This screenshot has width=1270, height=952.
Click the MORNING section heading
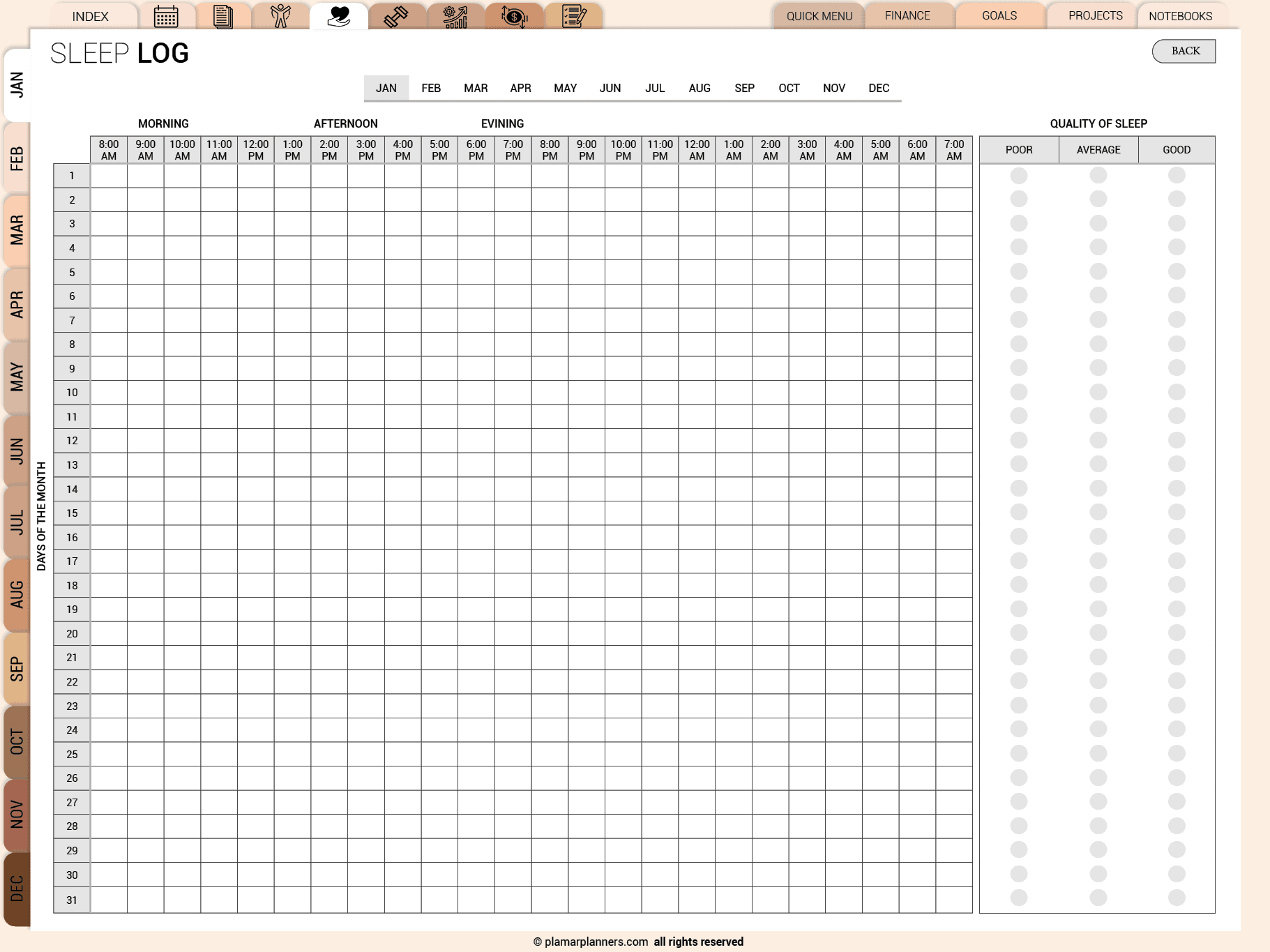point(163,123)
